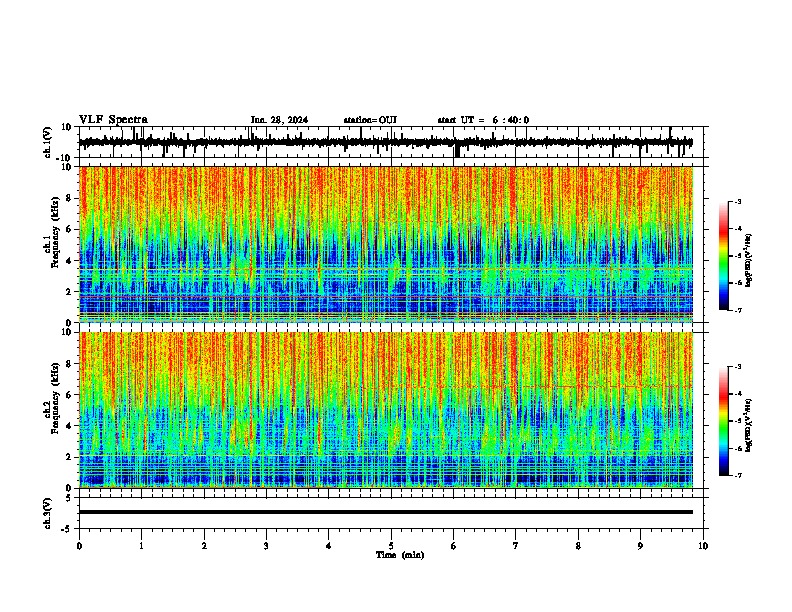Click time-axis tick label "10"
The width and height of the screenshot is (792, 612).
click(x=703, y=546)
